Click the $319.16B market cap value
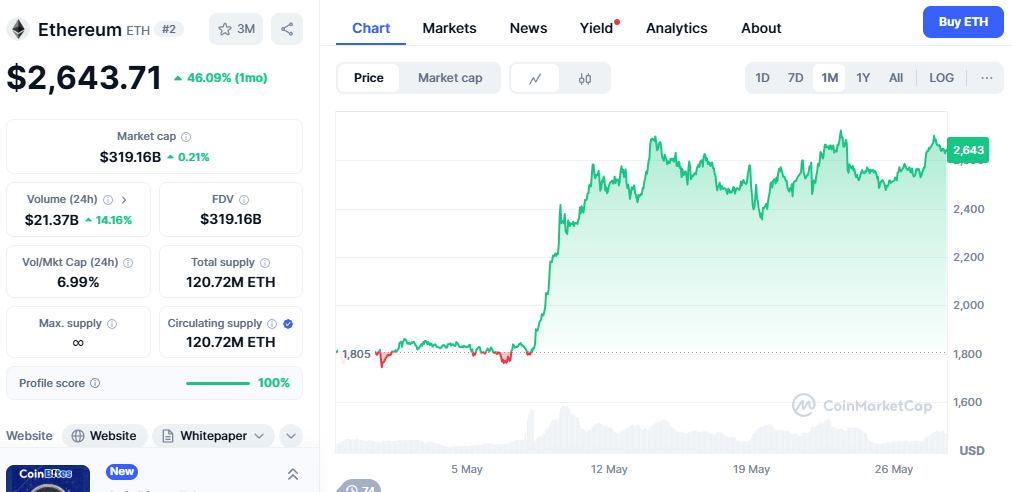This screenshot has width=1012, height=492. tap(130, 157)
